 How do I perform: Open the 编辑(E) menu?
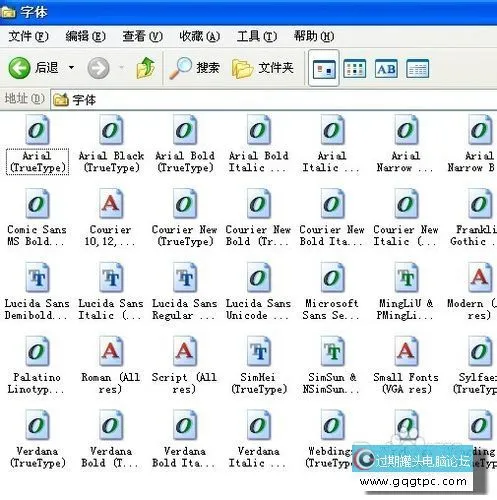85,36
